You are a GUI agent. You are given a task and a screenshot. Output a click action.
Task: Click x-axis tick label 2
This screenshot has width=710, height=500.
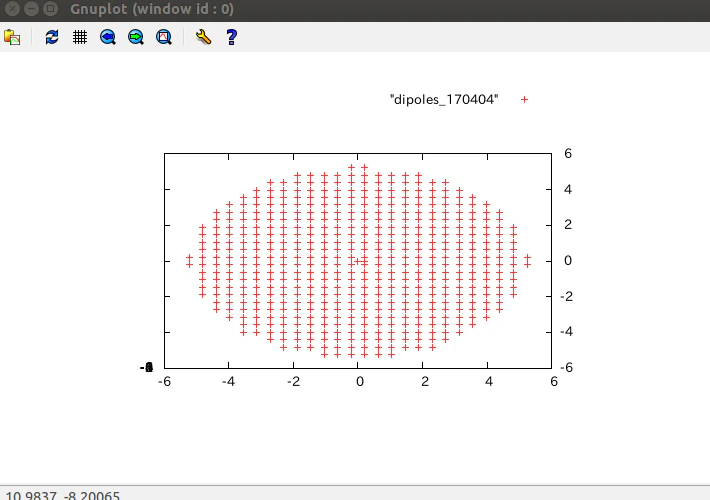pos(425,382)
